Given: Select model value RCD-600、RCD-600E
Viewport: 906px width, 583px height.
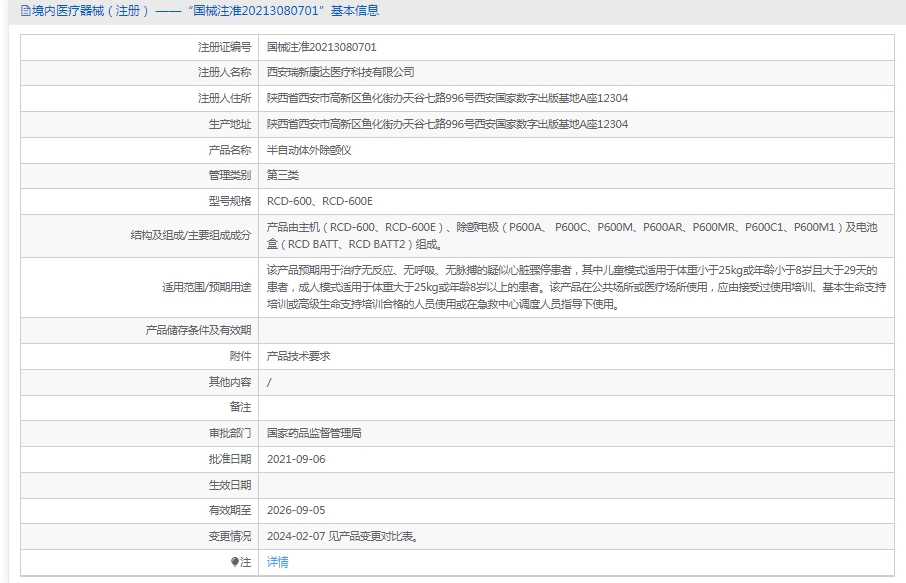Looking at the screenshot, I should click(x=320, y=201).
